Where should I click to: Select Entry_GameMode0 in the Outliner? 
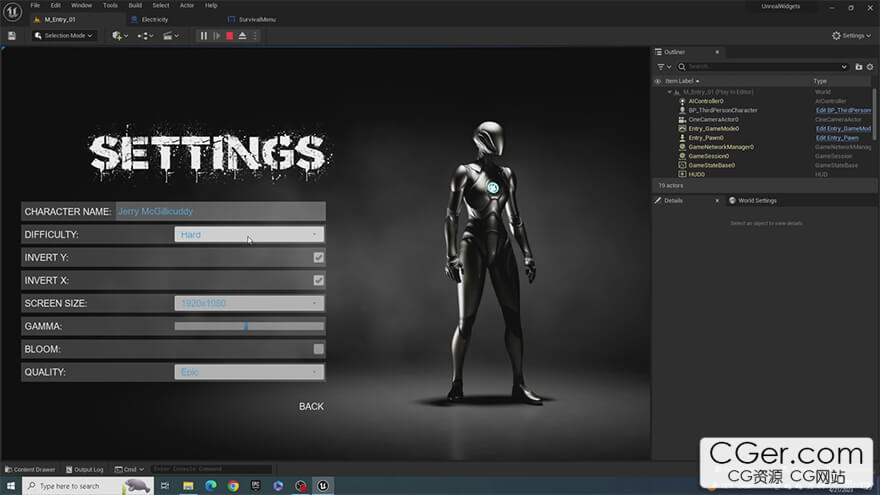point(713,129)
